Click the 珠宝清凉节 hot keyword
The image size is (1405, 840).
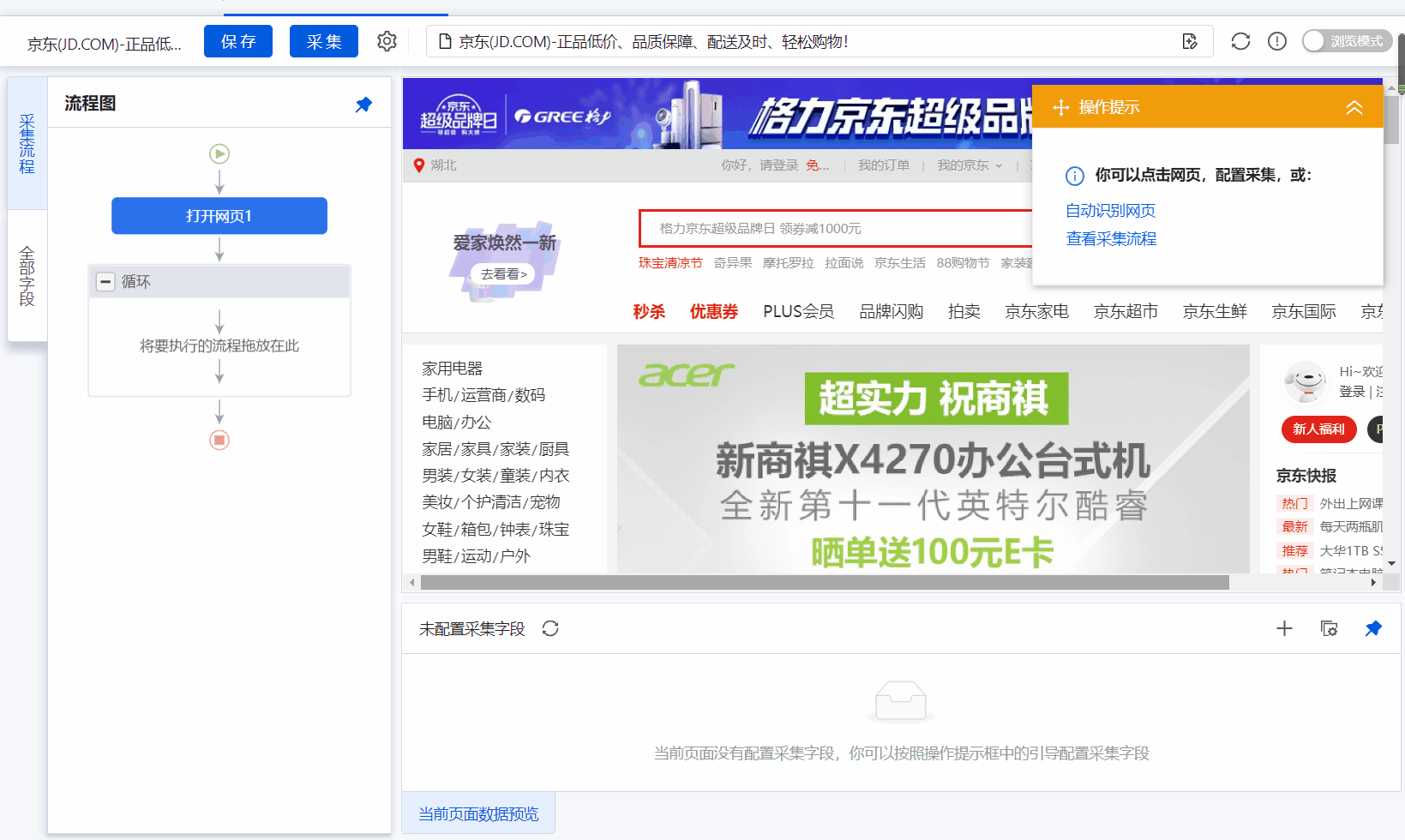point(670,263)
